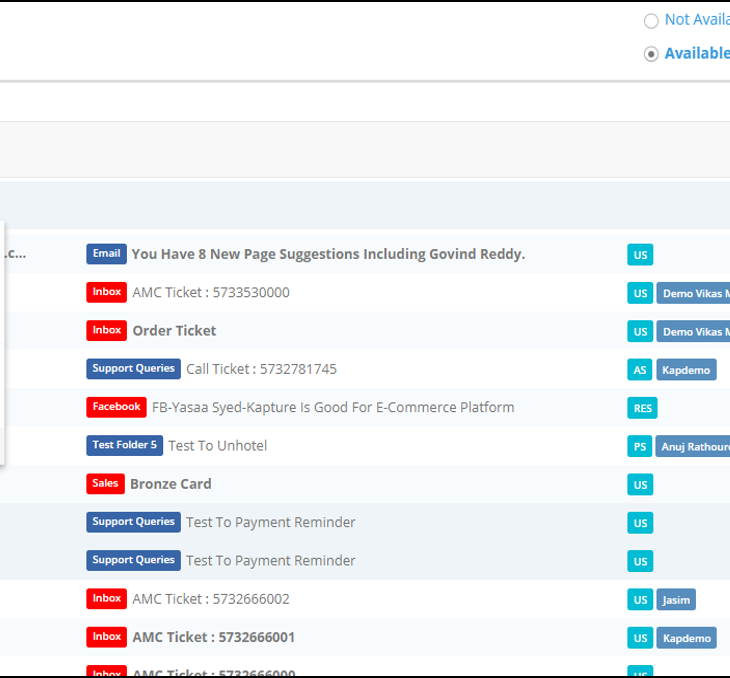This screenshot has height=678, width=730.
Task: Click US badge on Bronze Card row
Action: pos(640,485)
